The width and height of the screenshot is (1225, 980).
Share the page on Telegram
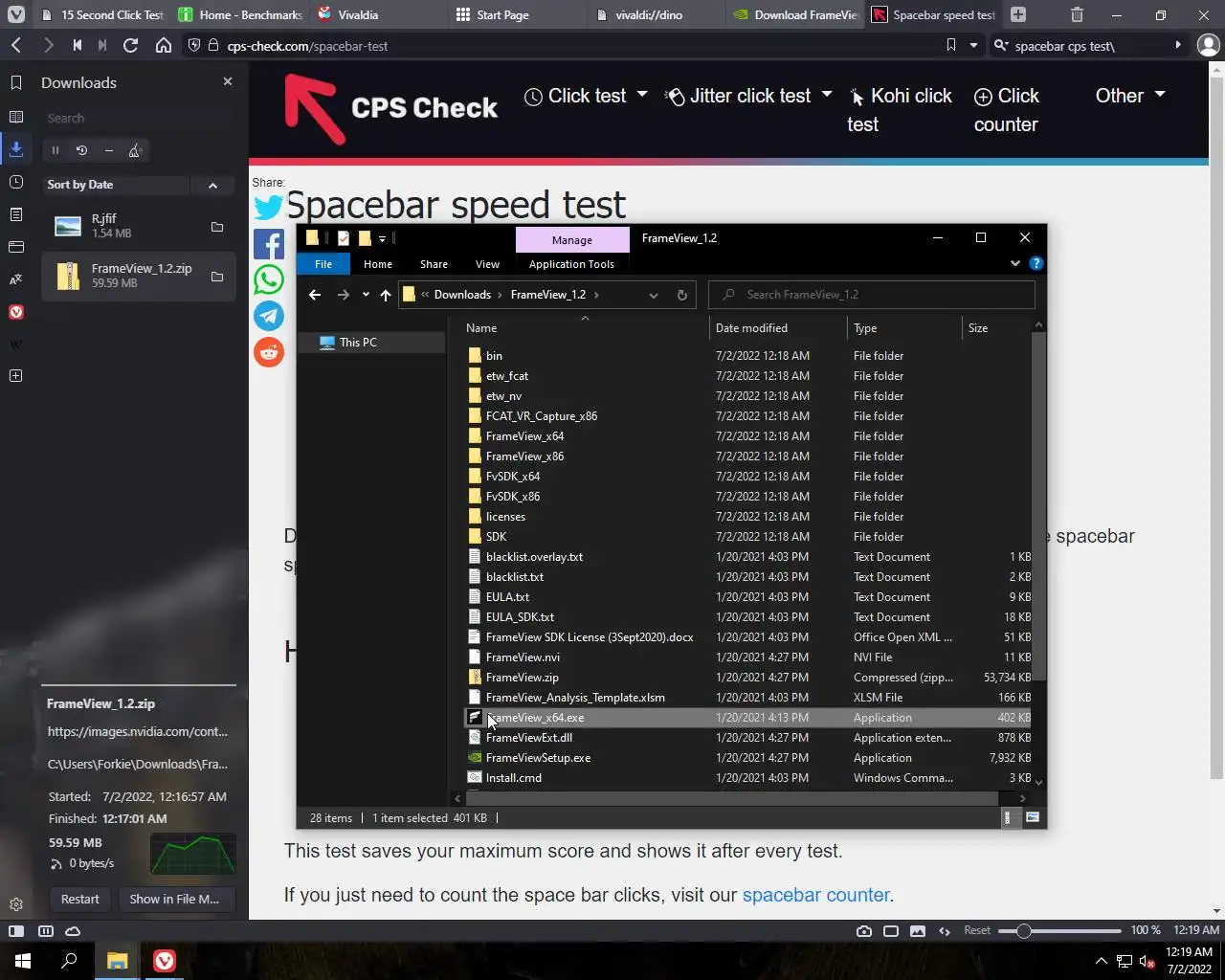pos(269,316)
